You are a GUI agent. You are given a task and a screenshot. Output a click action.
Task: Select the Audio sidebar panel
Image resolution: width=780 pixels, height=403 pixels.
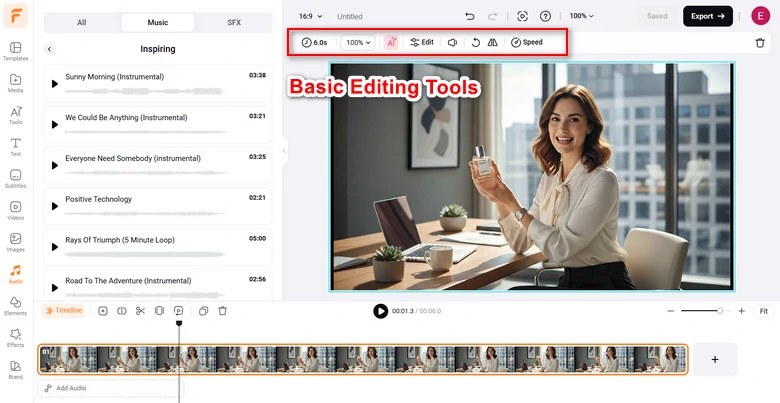coord(15,274)
